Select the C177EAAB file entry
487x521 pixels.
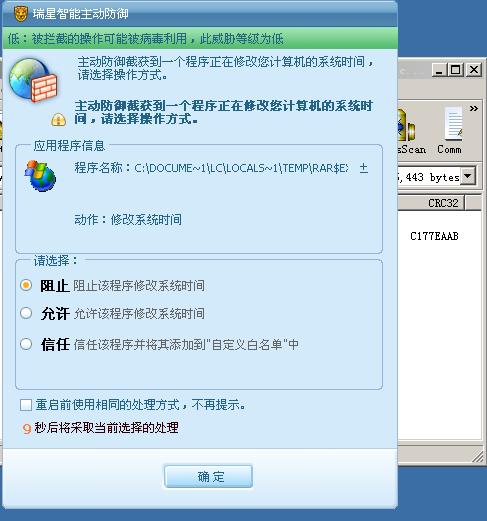[x=434, y=236]
